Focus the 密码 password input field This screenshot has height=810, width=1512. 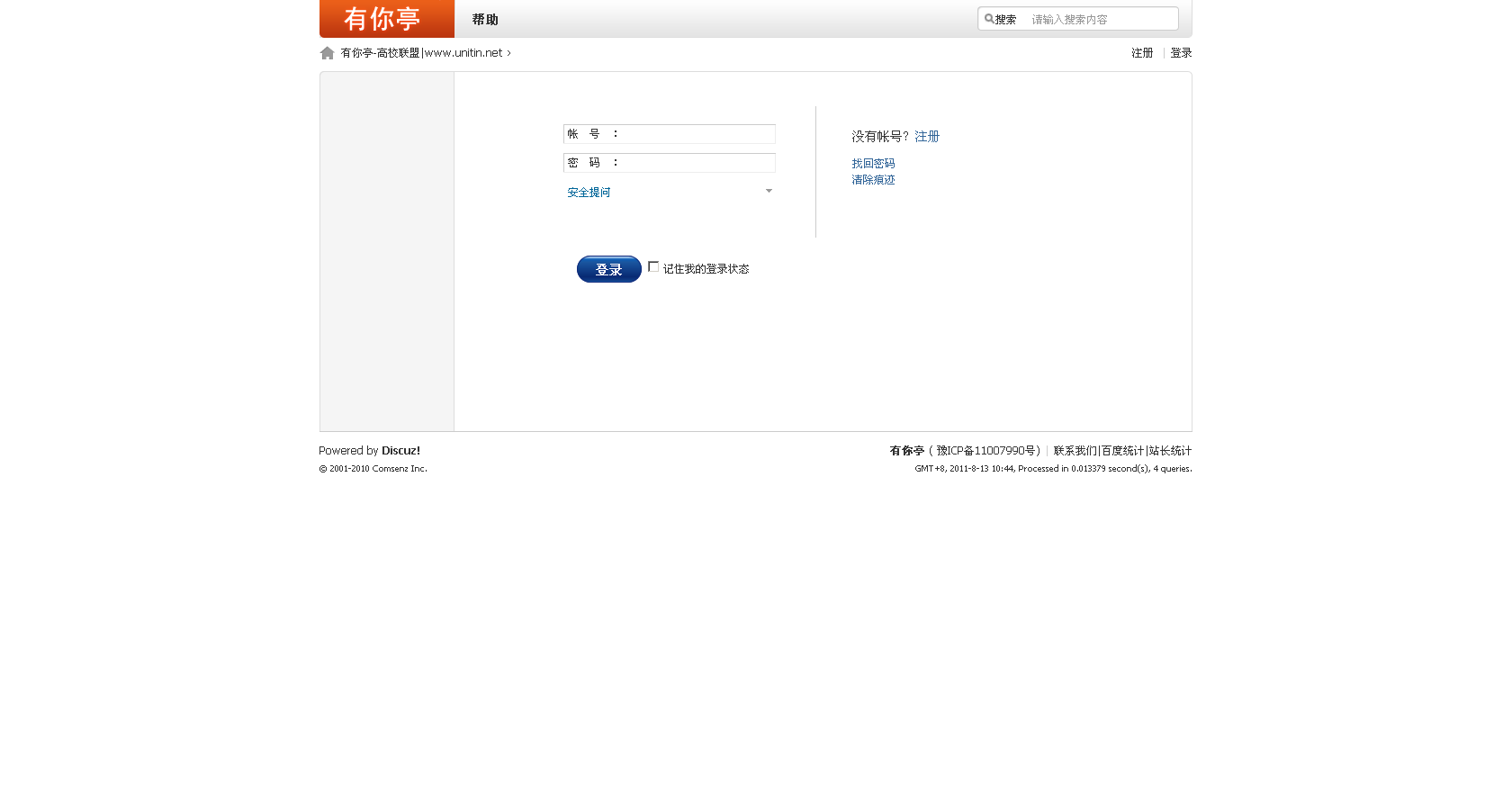click(670, 163)
